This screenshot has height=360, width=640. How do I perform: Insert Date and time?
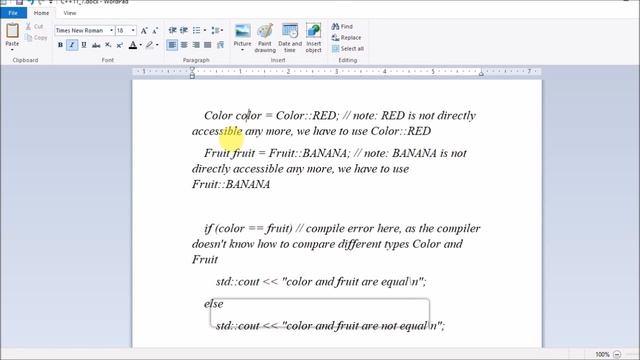[x=290, y=38]
